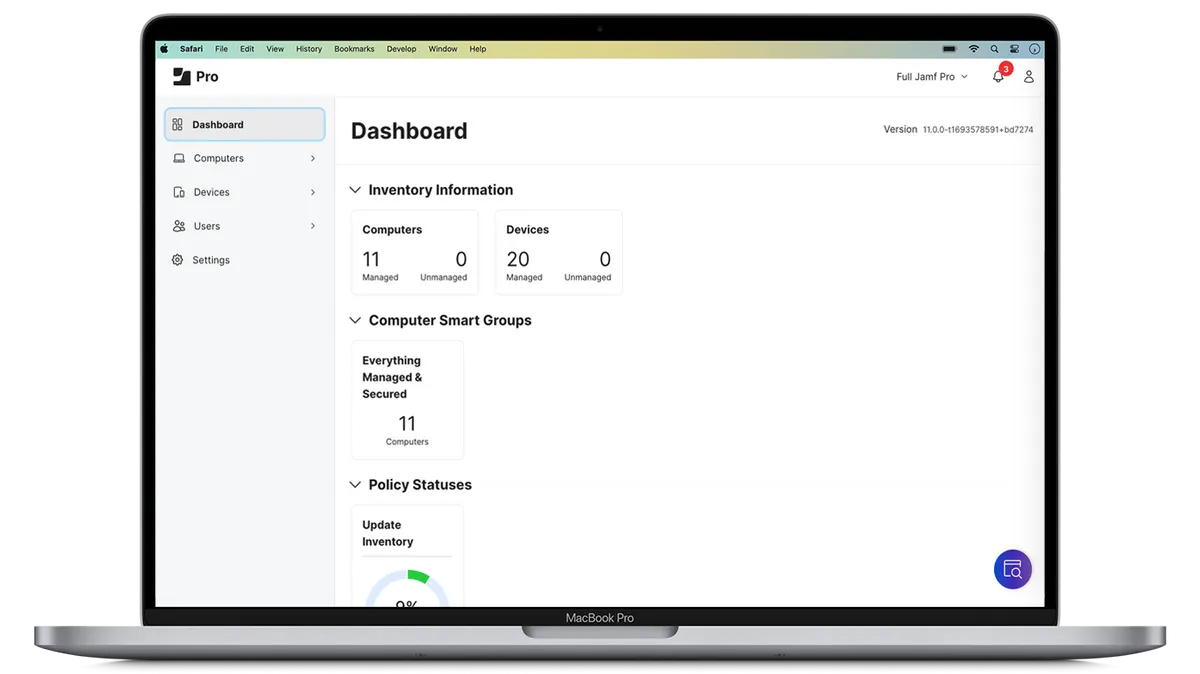
Task: Click the Update Inventory progress ring
Action: pyautogui.click(x=407, y=590)
